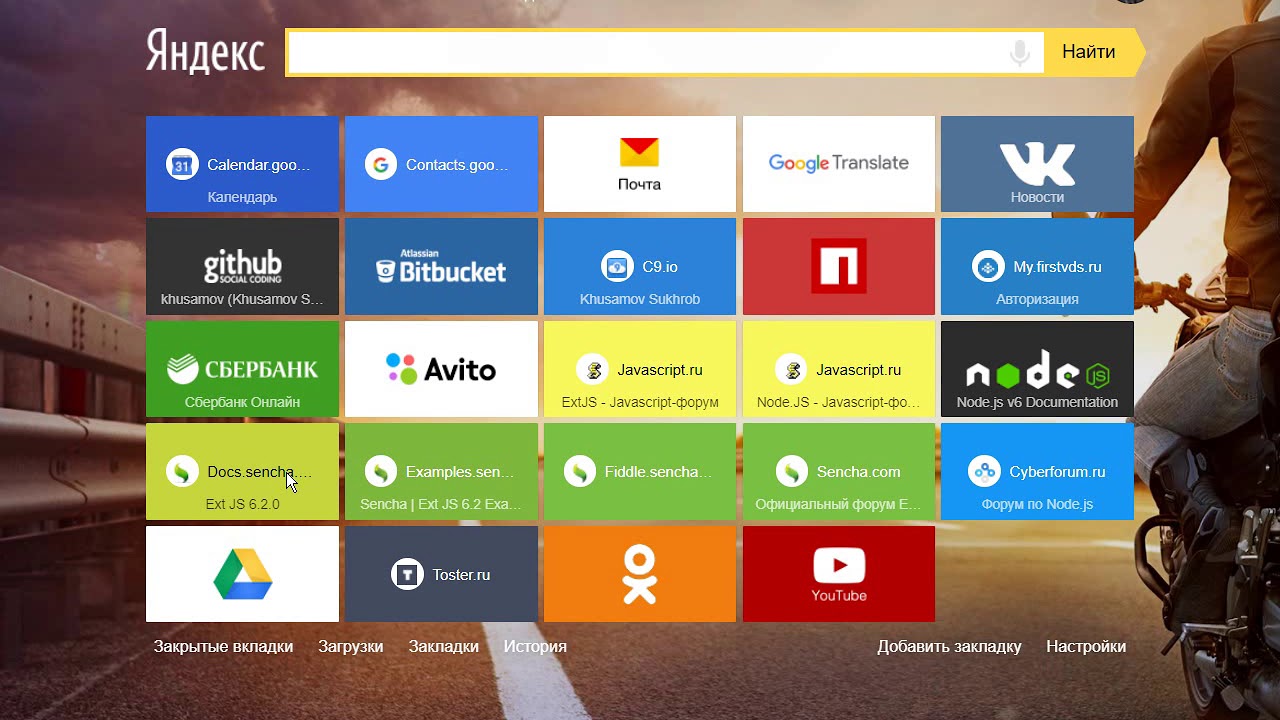
Task: Open the Закладки bookmarks link
Action: pyautogui.click(x=444, y=647)
